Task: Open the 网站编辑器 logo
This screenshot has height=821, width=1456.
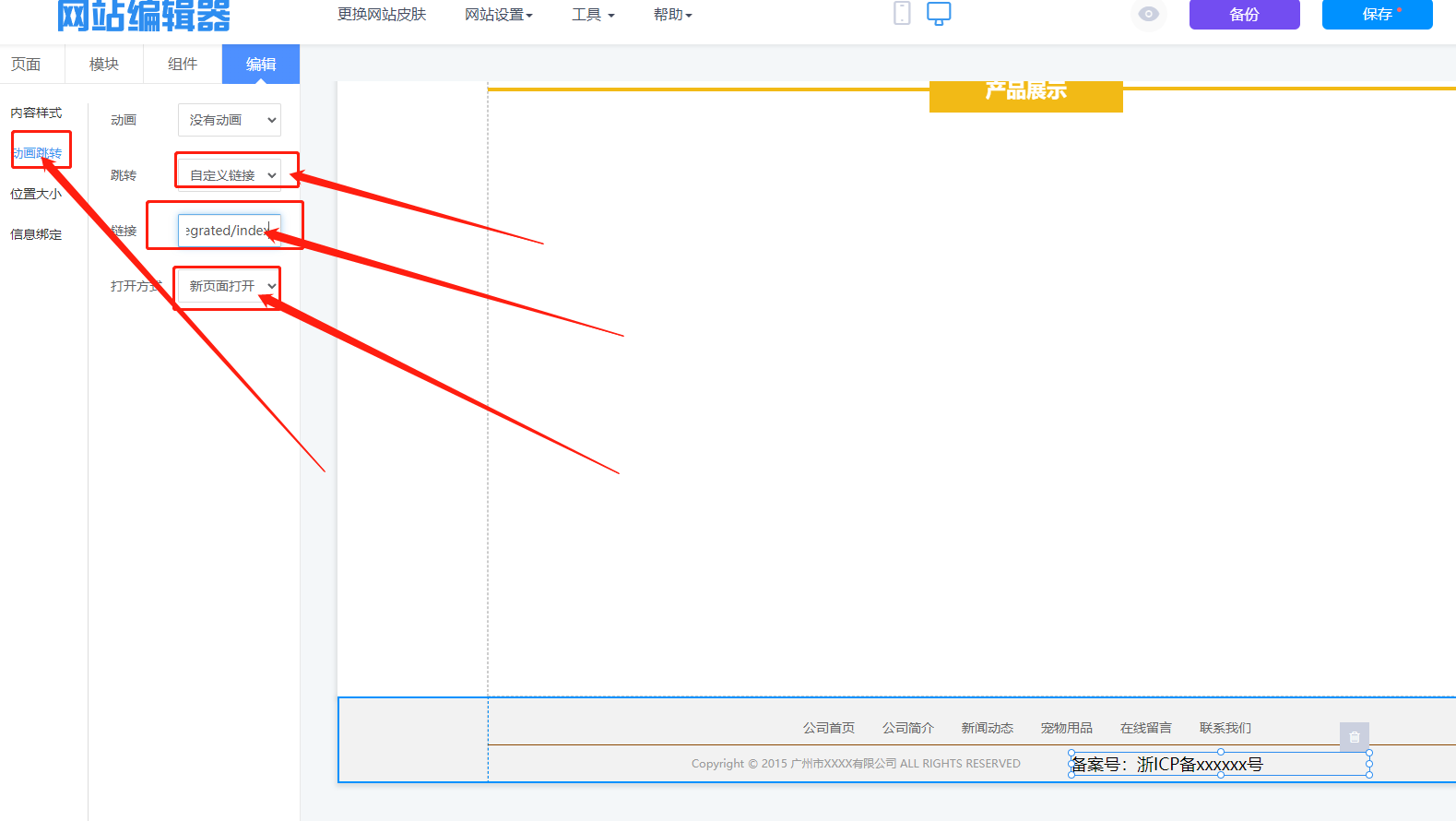Action: [x=144, y=15]
